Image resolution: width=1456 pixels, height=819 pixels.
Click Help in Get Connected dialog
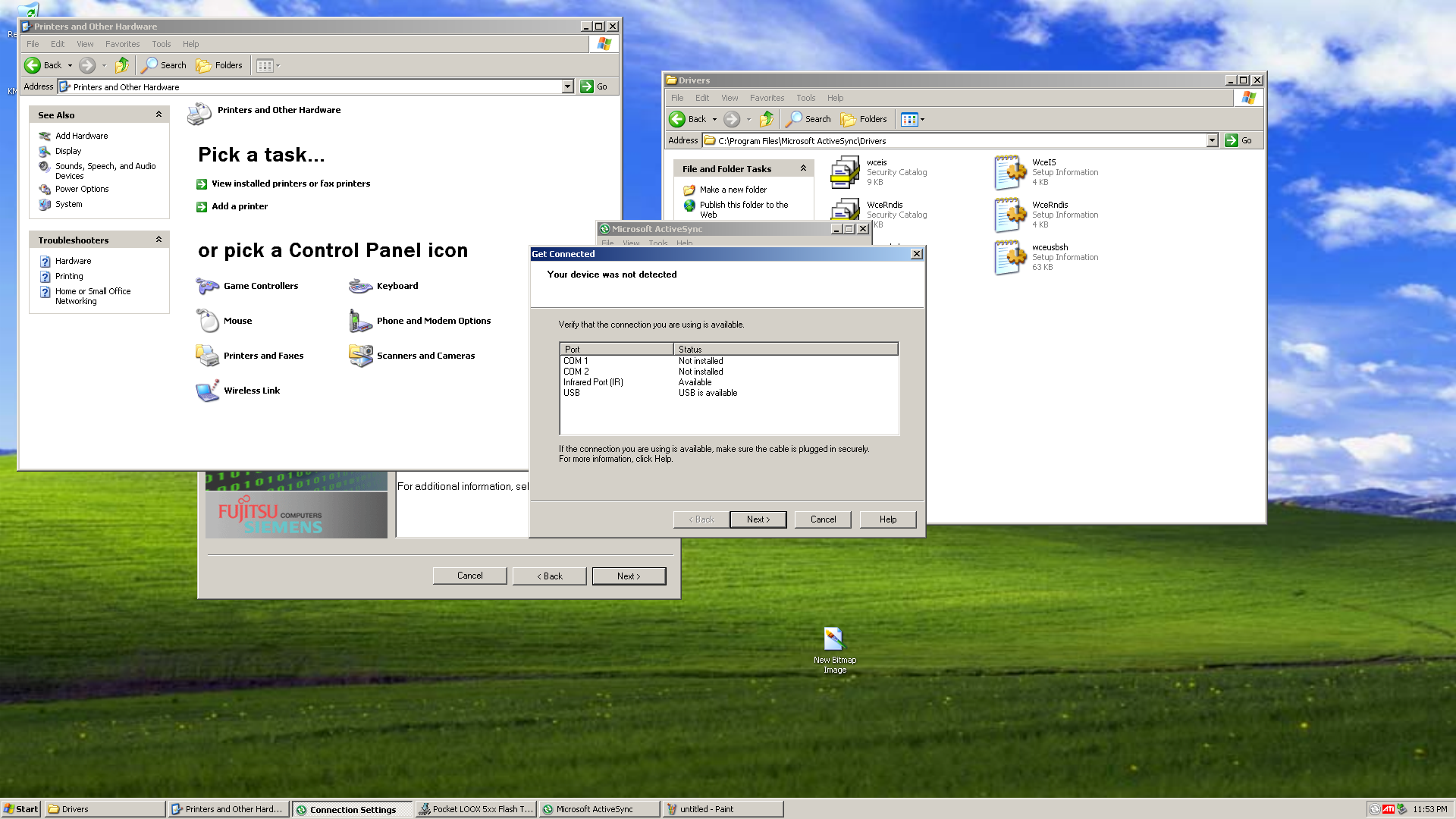coord(888,519)
